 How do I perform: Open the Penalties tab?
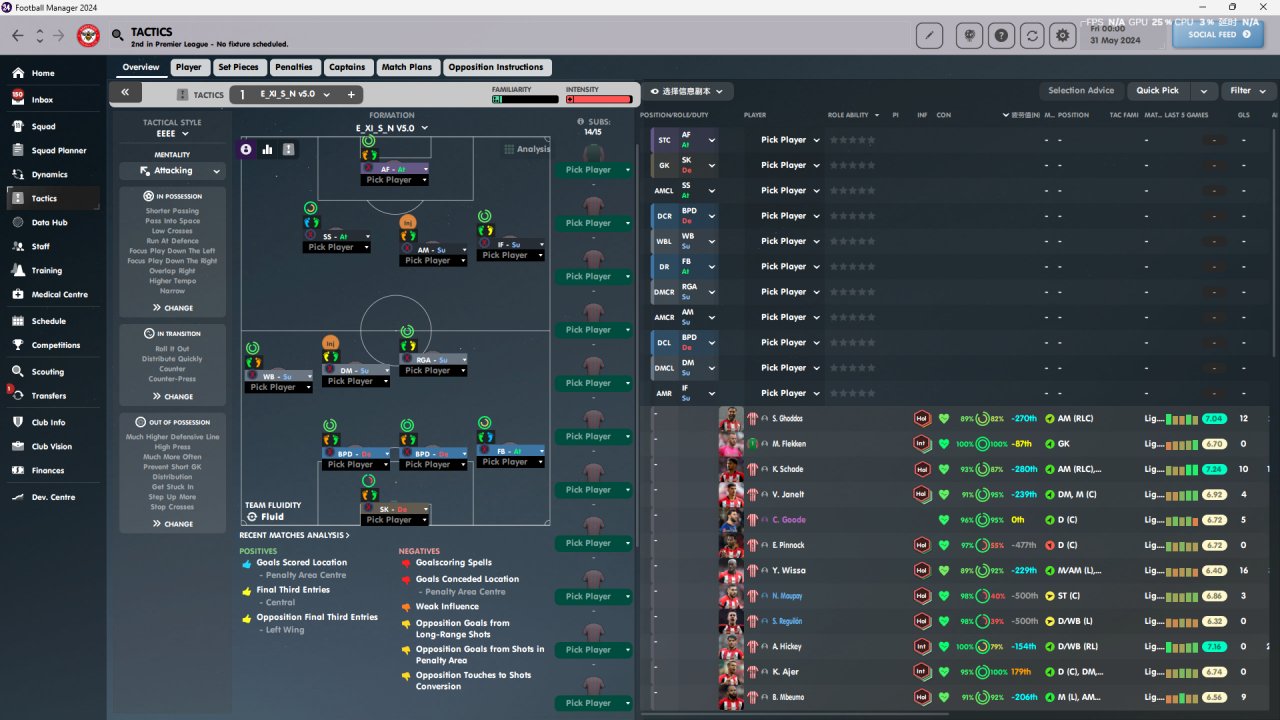click(294, 68)
